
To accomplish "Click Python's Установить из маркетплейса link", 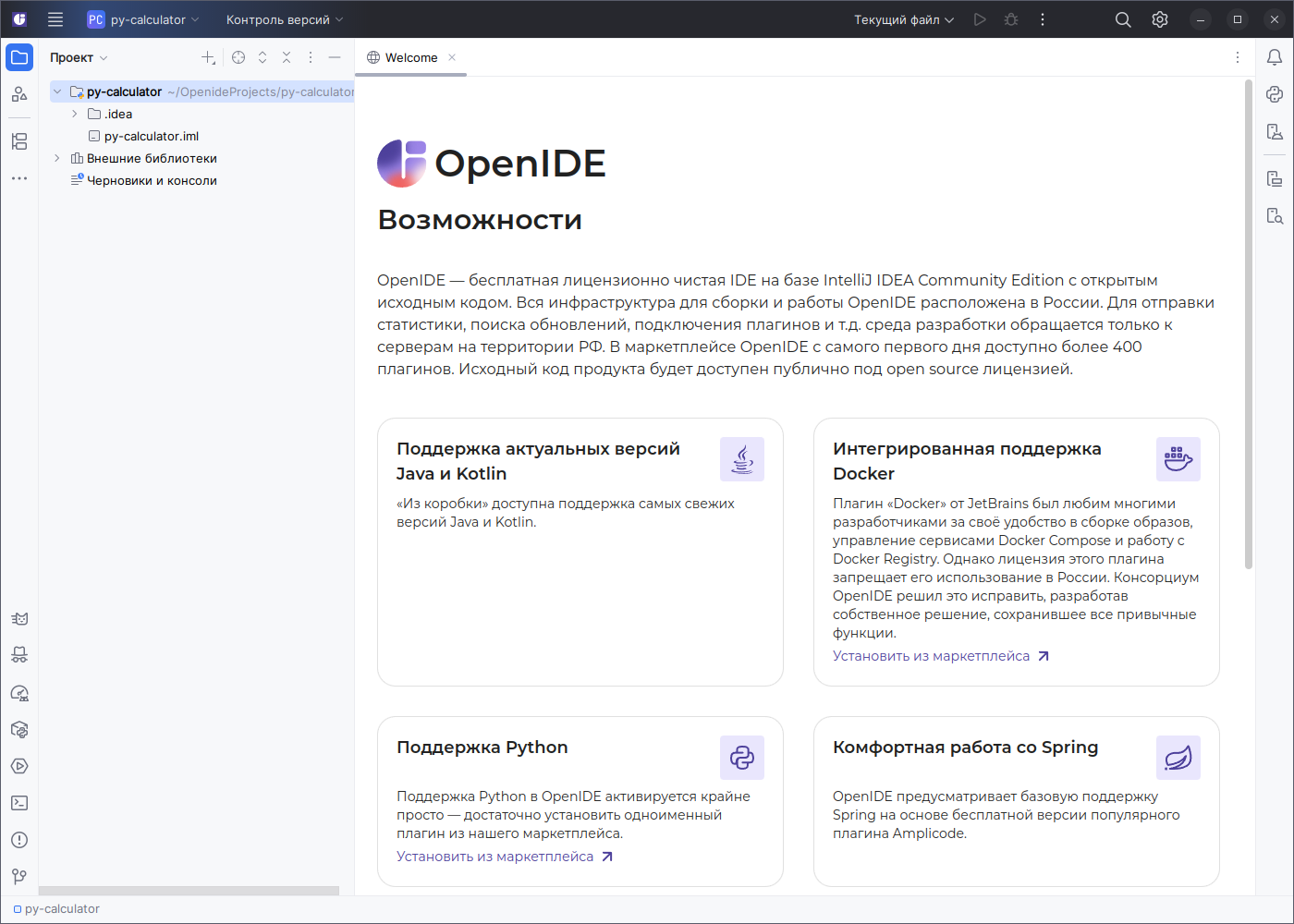I will (x=494, y=857).
